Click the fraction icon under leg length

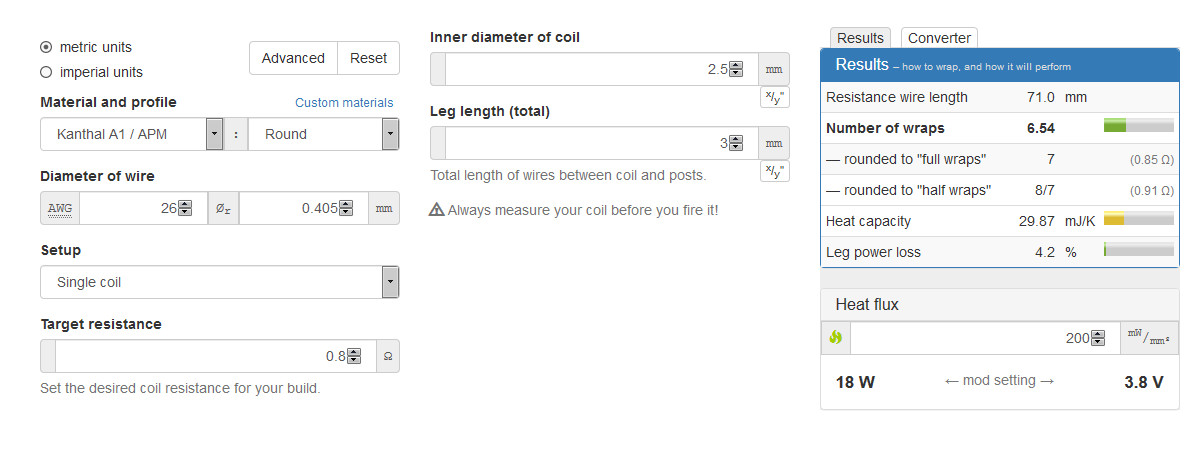[775, 171]
